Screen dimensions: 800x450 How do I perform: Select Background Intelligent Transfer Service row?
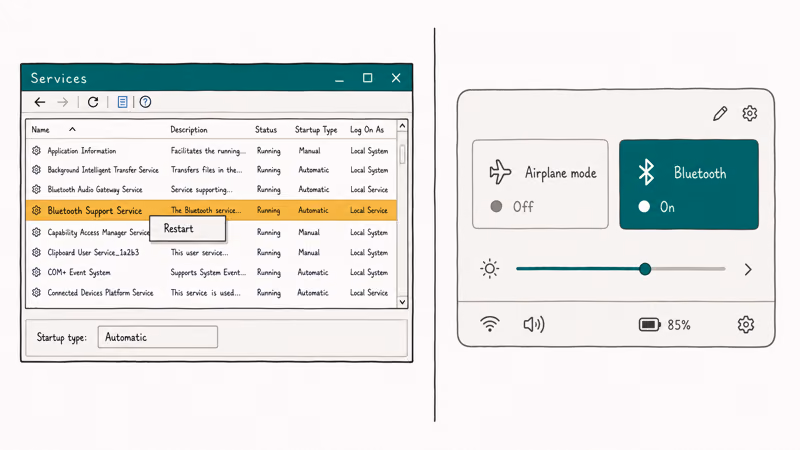(211, 169)
